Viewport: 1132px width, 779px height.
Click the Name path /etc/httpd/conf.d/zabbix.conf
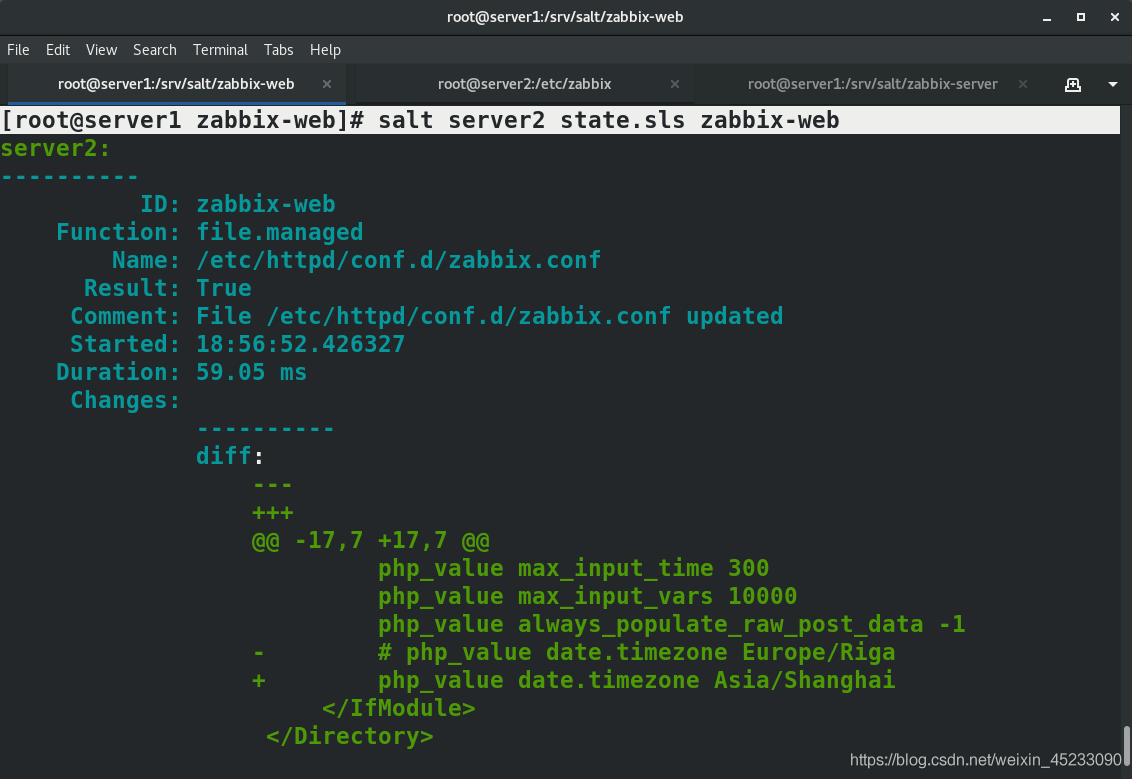pyautogui.click(x=399, y=260)
